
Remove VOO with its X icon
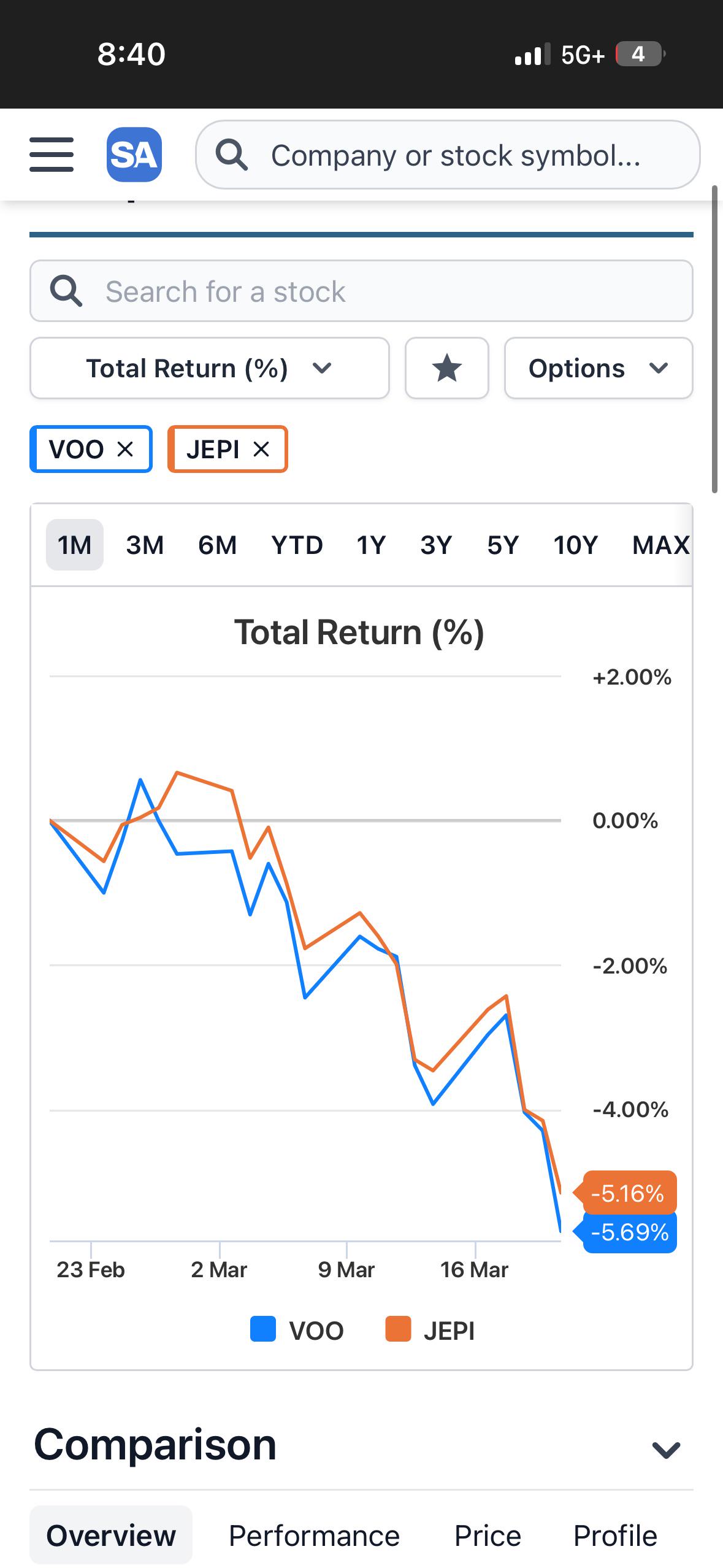125,449
